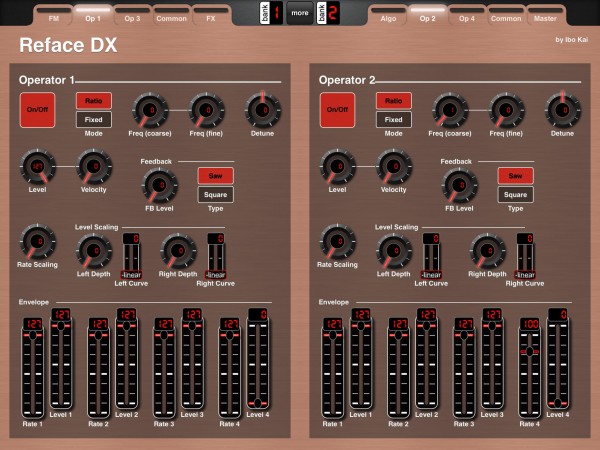This screenshot has height=450, width=600.
Task: Switch to the Op 3 tab
Action: tap(132, 16)
